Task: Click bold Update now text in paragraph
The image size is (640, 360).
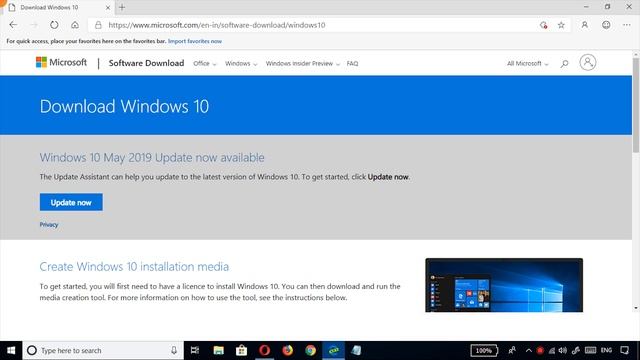Action: pyautogui.click(x=388, y=177)
